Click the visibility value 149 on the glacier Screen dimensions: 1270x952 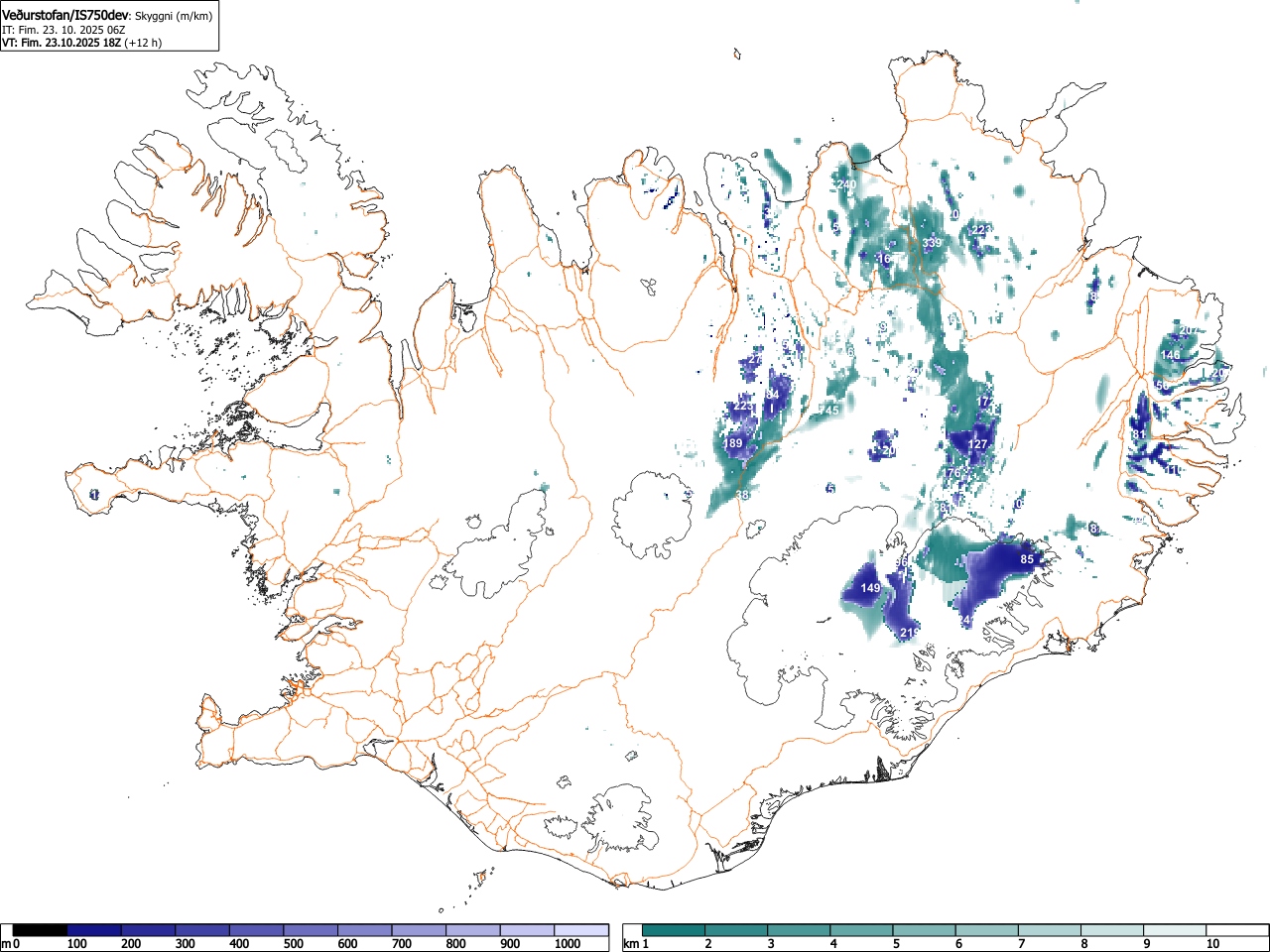(x=870, y=588)
